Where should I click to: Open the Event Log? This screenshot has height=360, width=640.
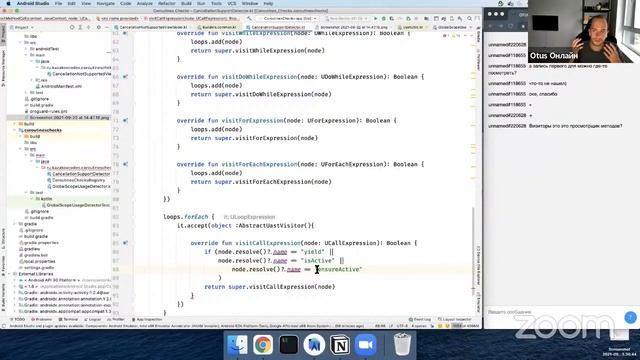click(x=420, y=320)
